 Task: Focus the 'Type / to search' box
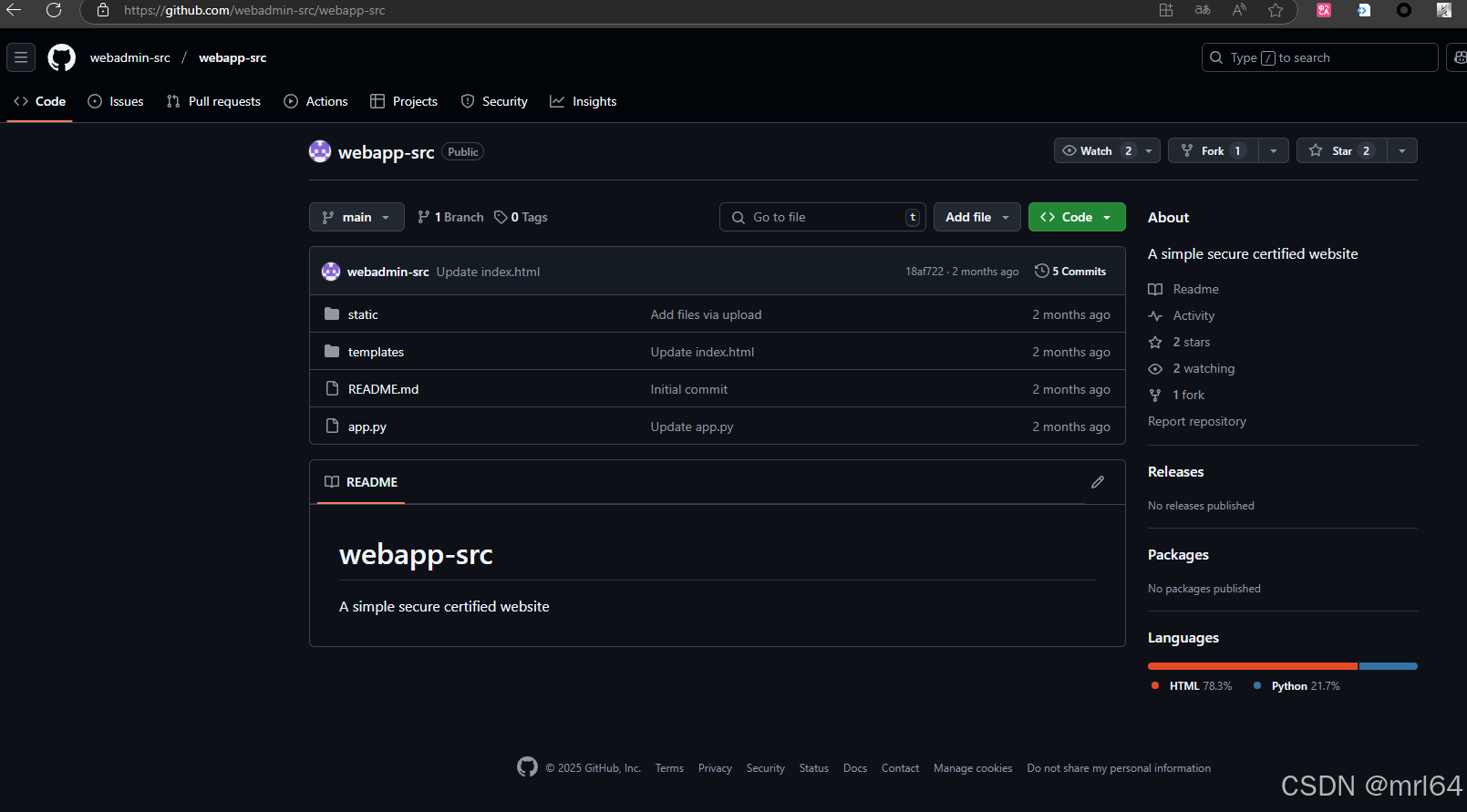point(1319,57)
